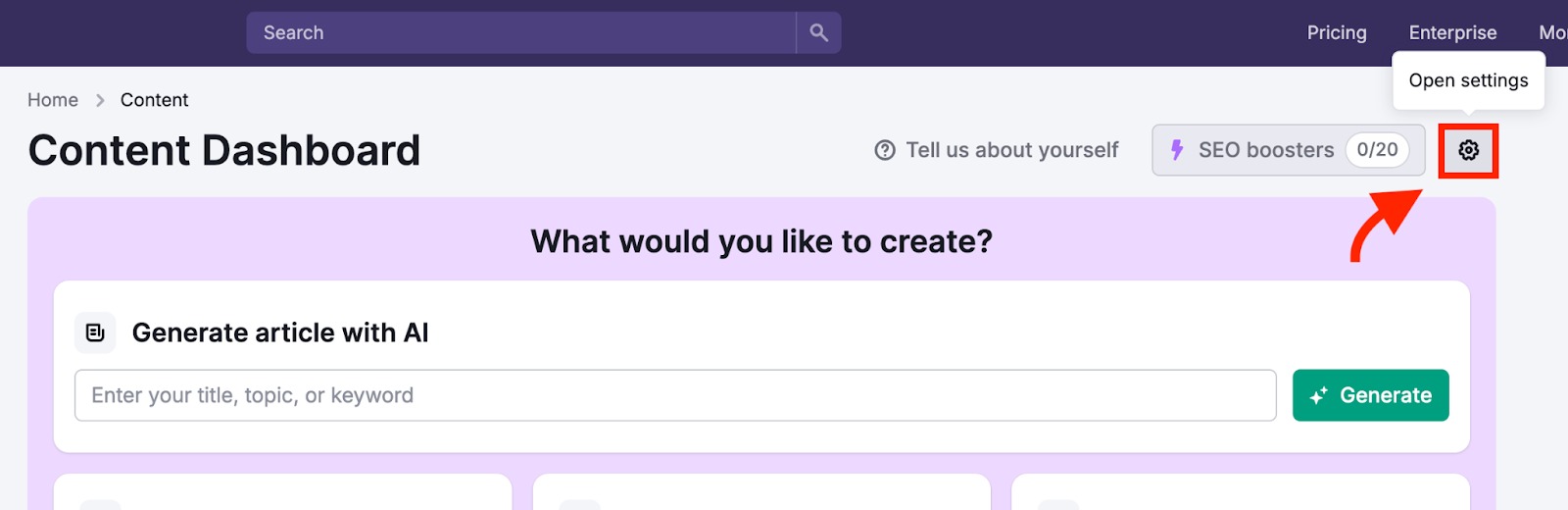Click the Open settings tooltip
This screenshot has width=1568, height=510.
(x=1468, y=80)
